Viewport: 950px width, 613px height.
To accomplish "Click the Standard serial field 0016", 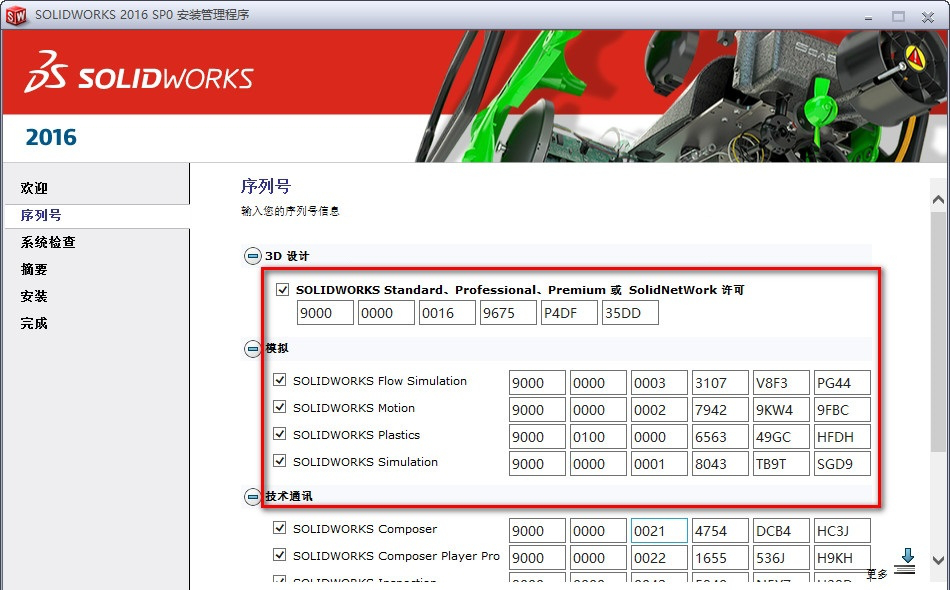I will 447,313.
